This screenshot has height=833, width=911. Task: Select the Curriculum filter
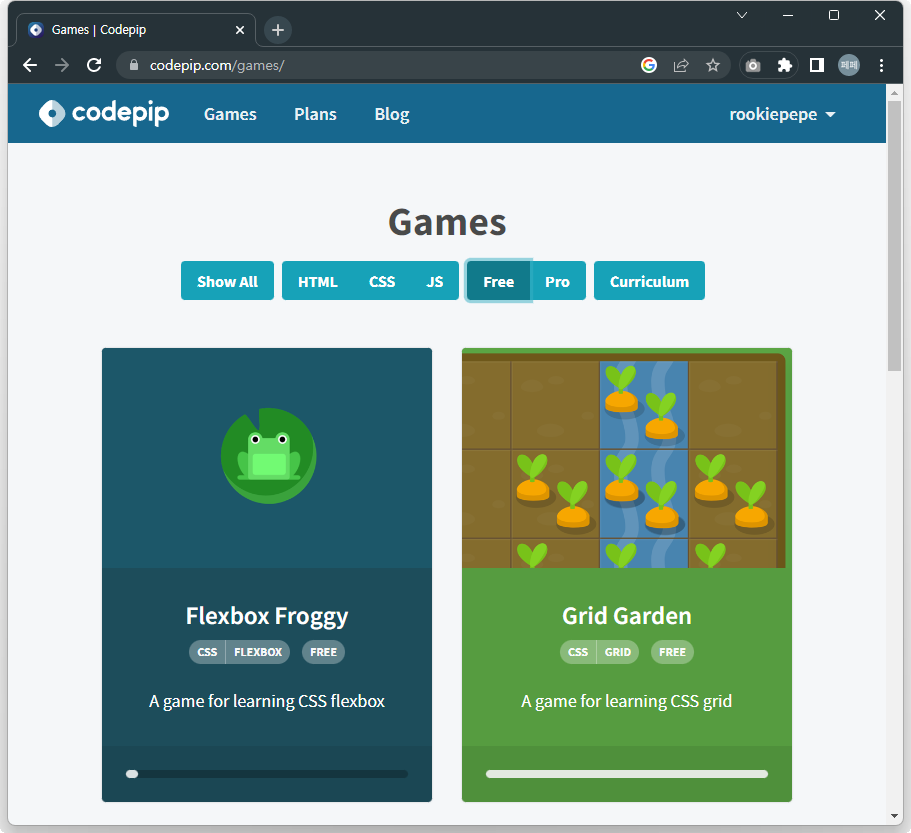pyautogui.click(x=649, y=281)
